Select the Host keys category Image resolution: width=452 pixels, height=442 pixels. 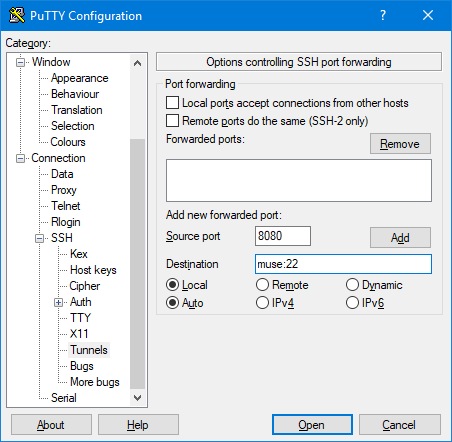tap(93, 270)
